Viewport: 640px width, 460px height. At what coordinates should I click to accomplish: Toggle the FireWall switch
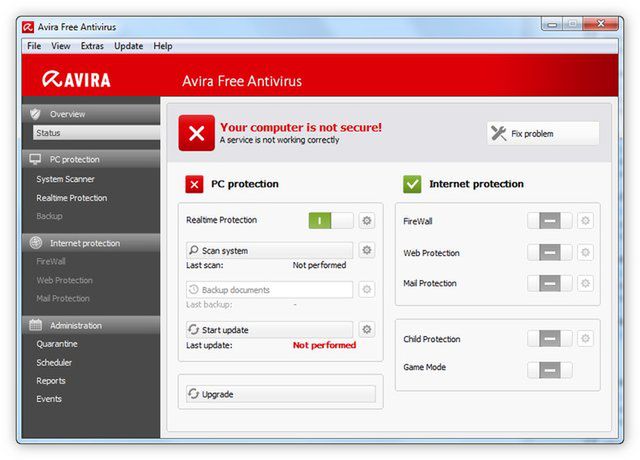point(550,221)
